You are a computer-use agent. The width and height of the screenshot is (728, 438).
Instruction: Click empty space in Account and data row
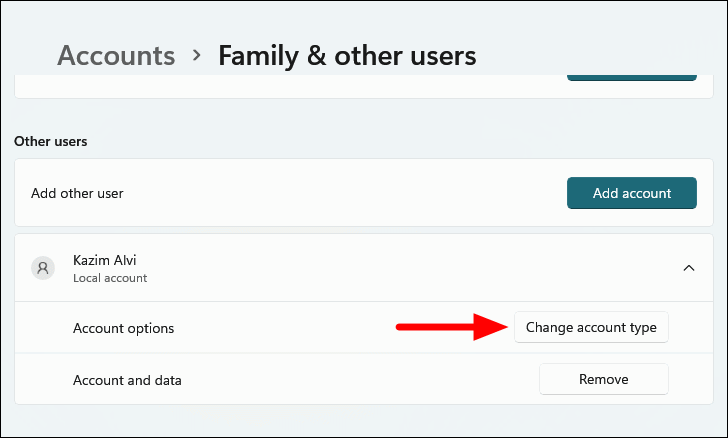(x=350, y=380)
